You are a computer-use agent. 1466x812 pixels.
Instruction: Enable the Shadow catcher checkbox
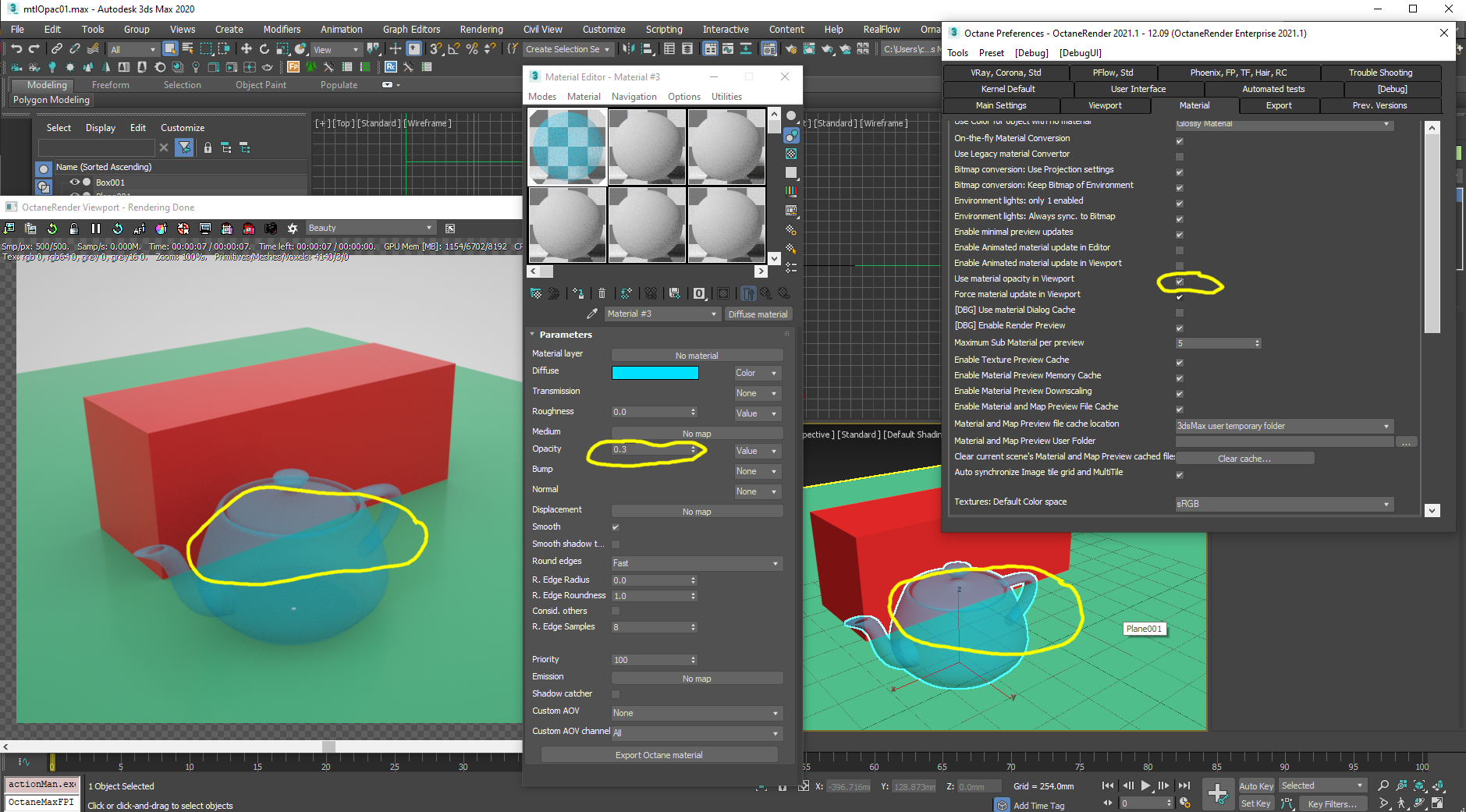click(x=616, y=694)
